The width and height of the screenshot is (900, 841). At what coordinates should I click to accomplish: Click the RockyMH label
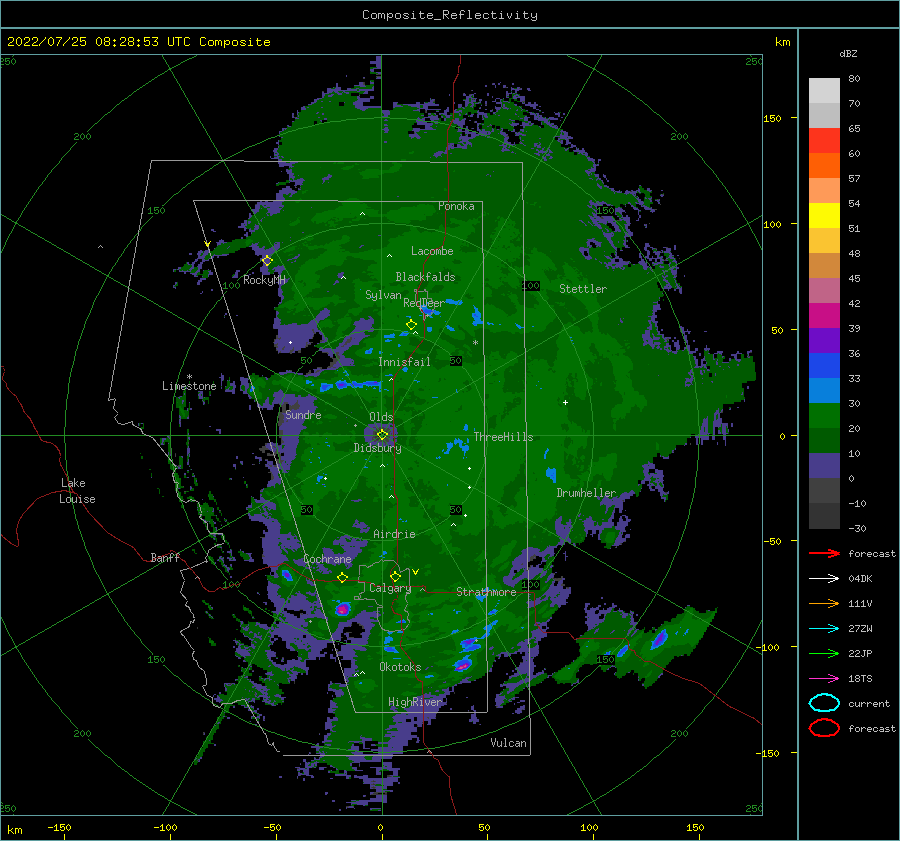pyautogui.click(x=264, y=280)
